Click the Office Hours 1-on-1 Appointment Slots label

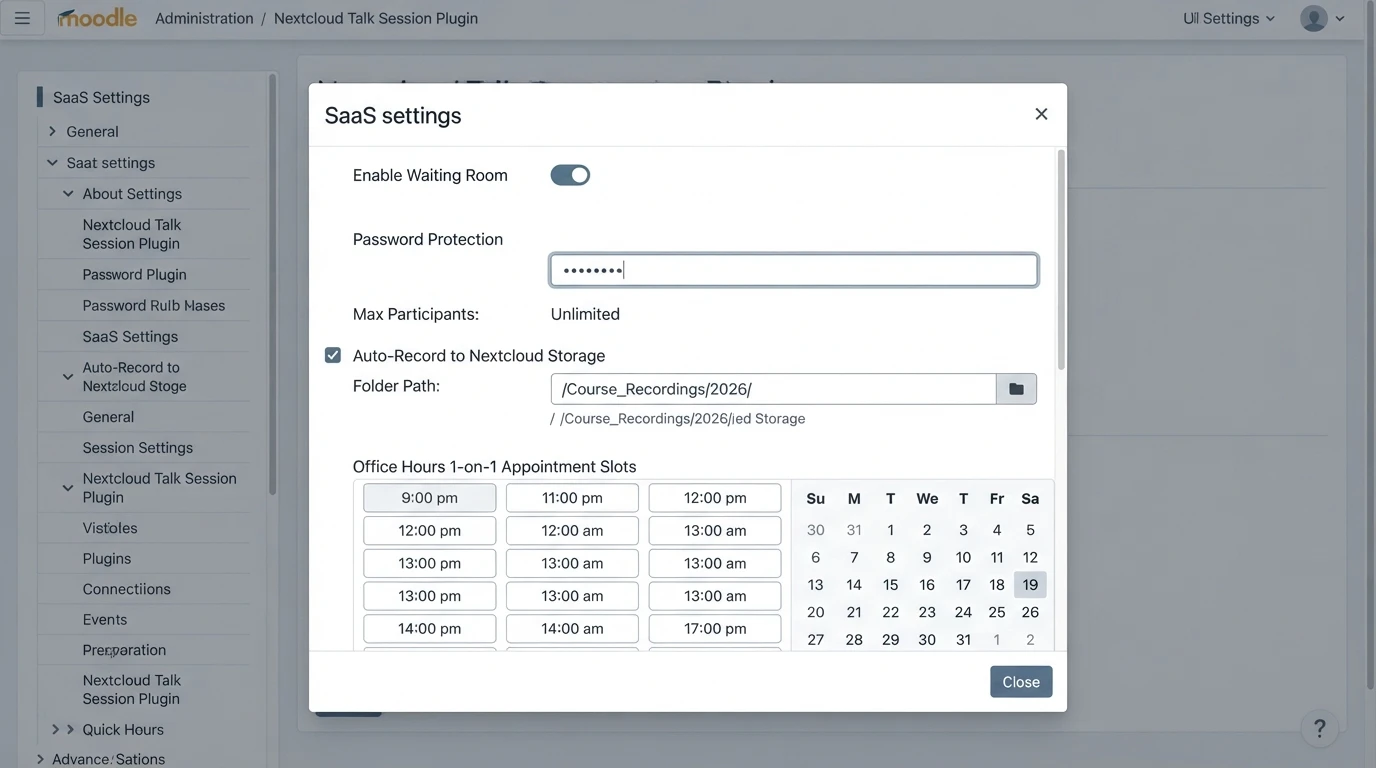point(494,466)
